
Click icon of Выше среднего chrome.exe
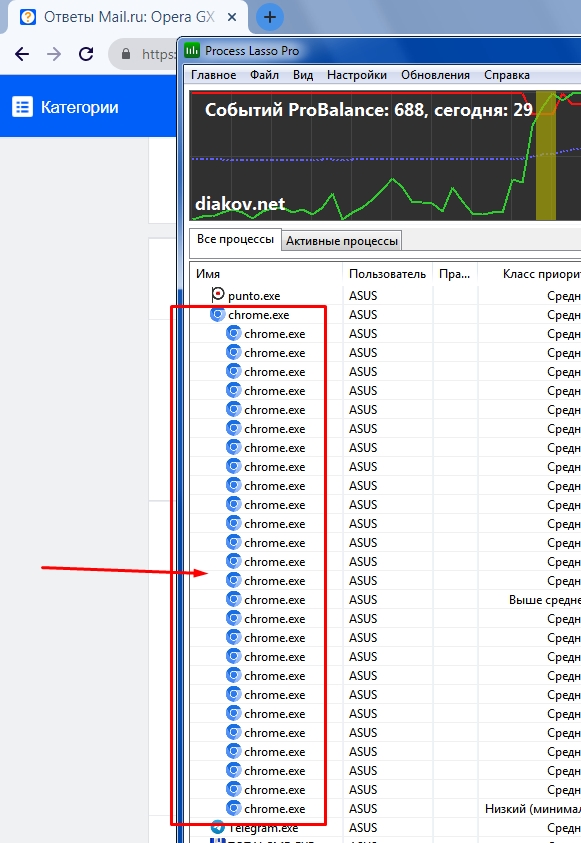click(233, 599)
